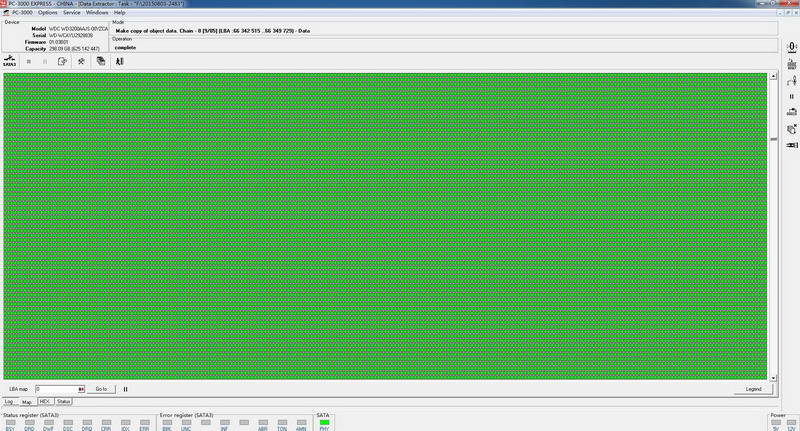Viewport: 800px width, 431px height.
Task: Open the Help menu
Action: coord(119,12)
